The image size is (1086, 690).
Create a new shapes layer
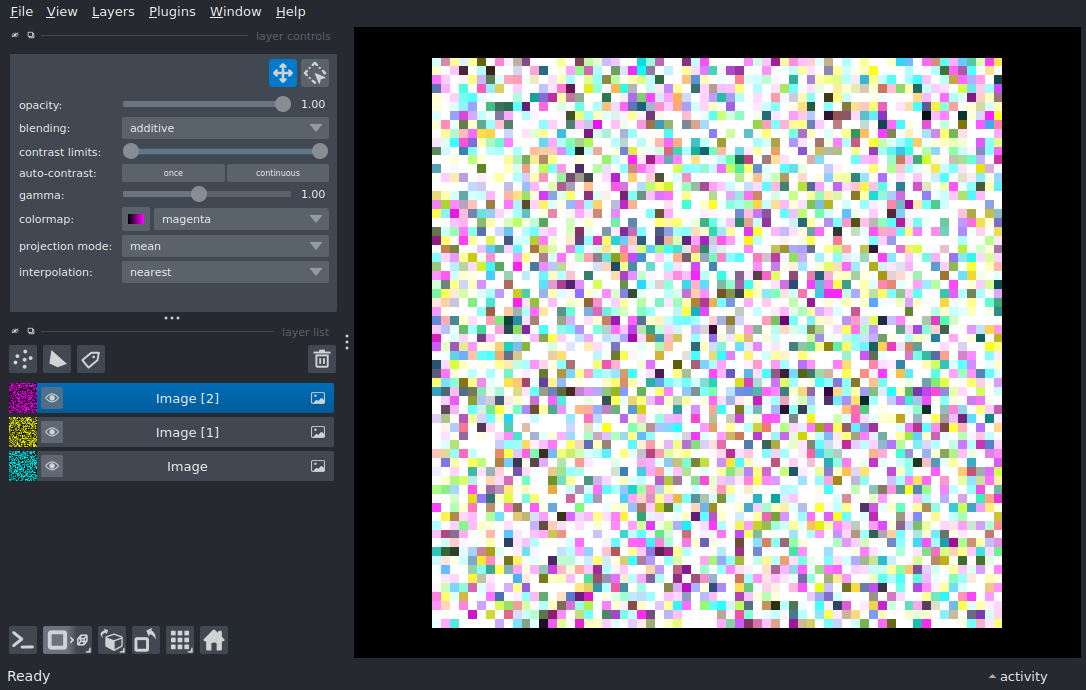(x=57, y=359)
